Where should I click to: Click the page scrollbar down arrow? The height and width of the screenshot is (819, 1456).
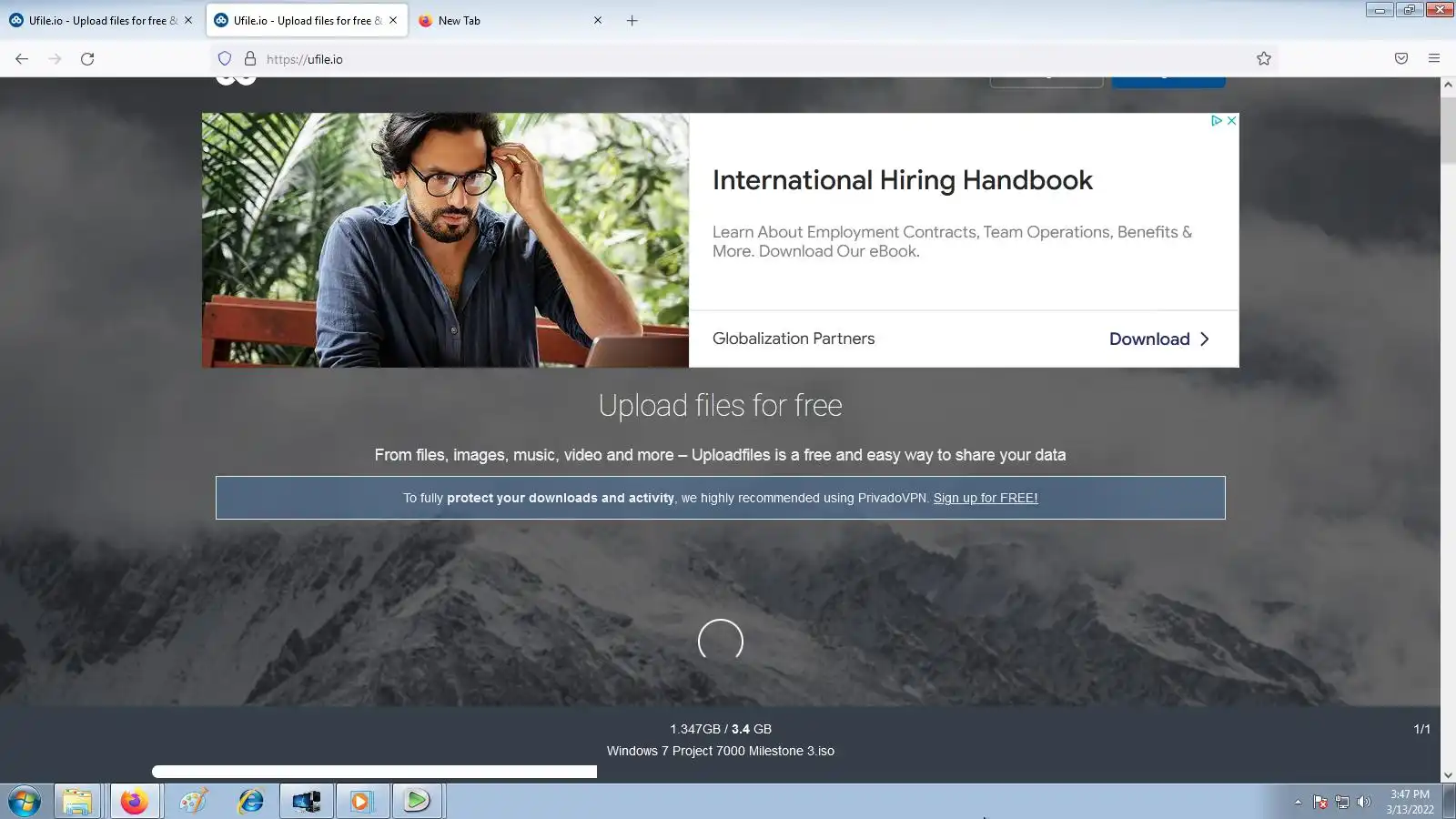click(1448, 775)
